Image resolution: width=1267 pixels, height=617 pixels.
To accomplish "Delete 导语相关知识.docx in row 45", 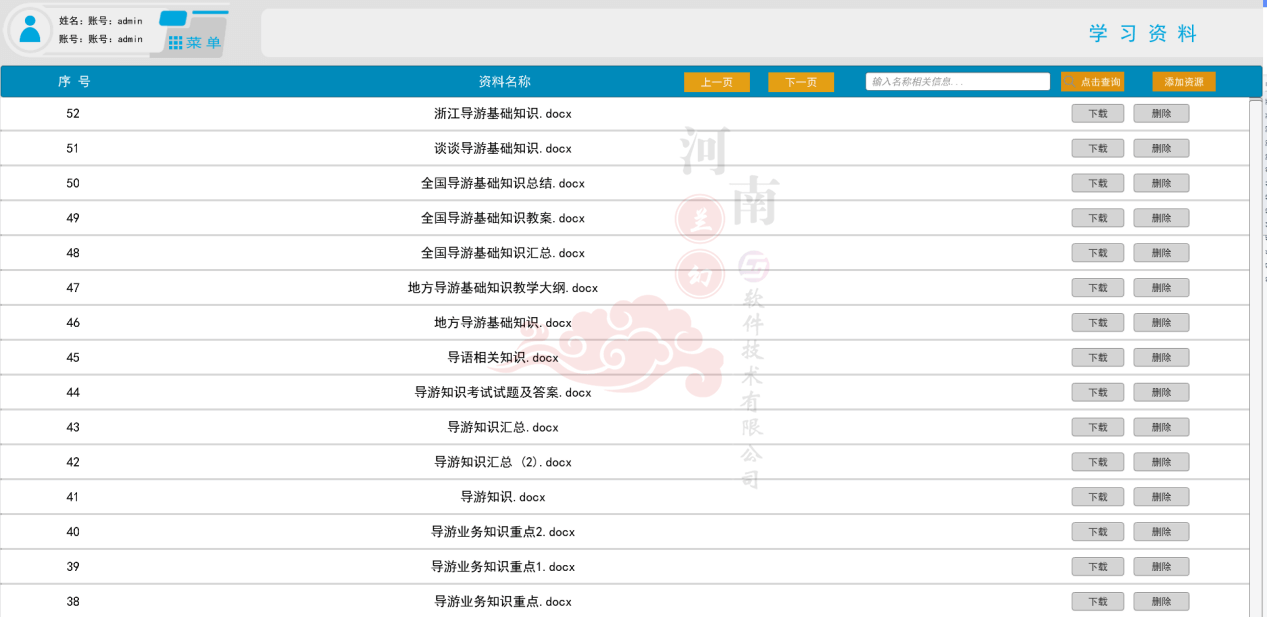I will 1160,358.
